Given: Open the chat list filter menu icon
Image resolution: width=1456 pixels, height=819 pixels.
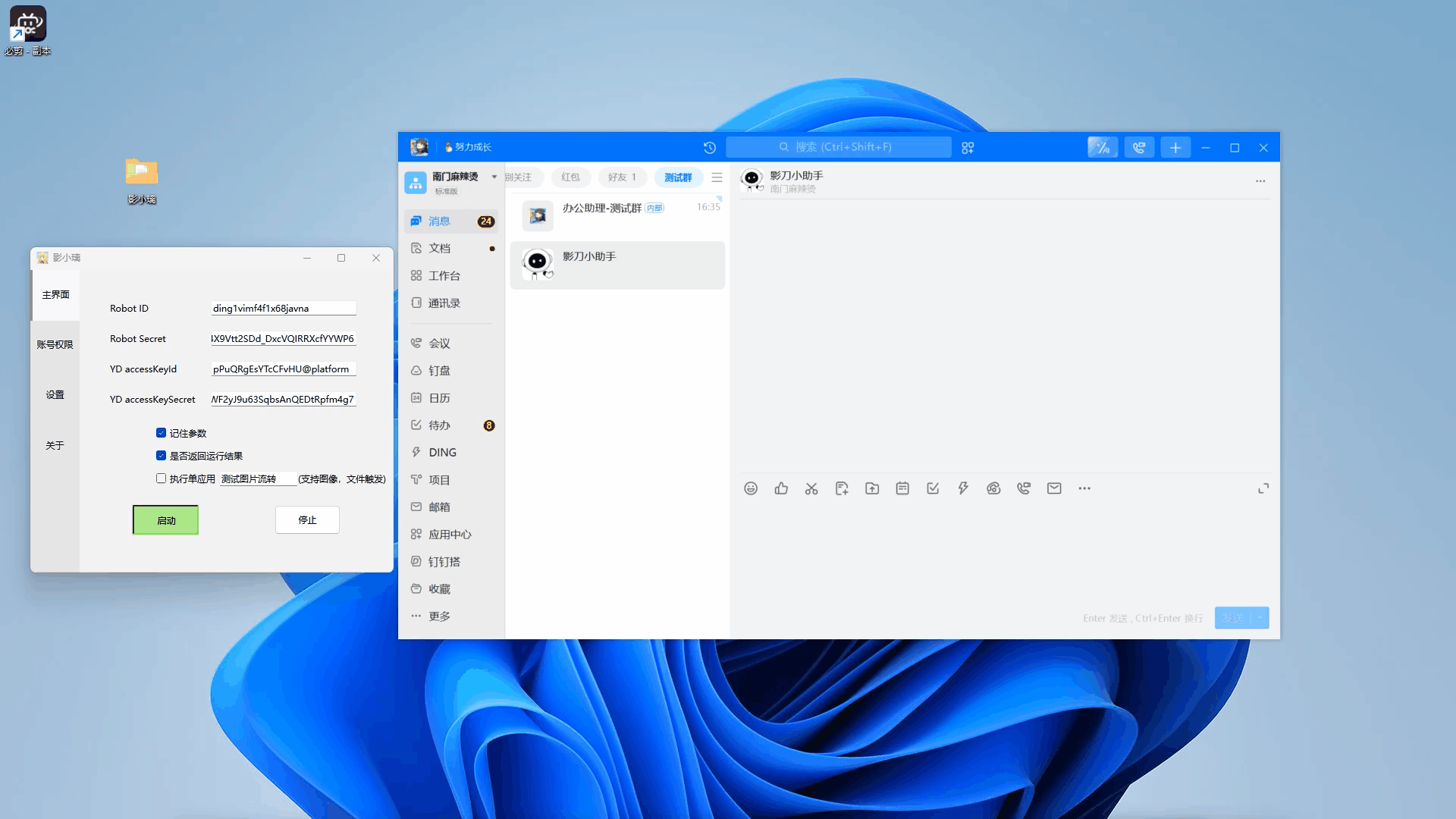Looking at the screenshot, I should [x=717, y=177].
